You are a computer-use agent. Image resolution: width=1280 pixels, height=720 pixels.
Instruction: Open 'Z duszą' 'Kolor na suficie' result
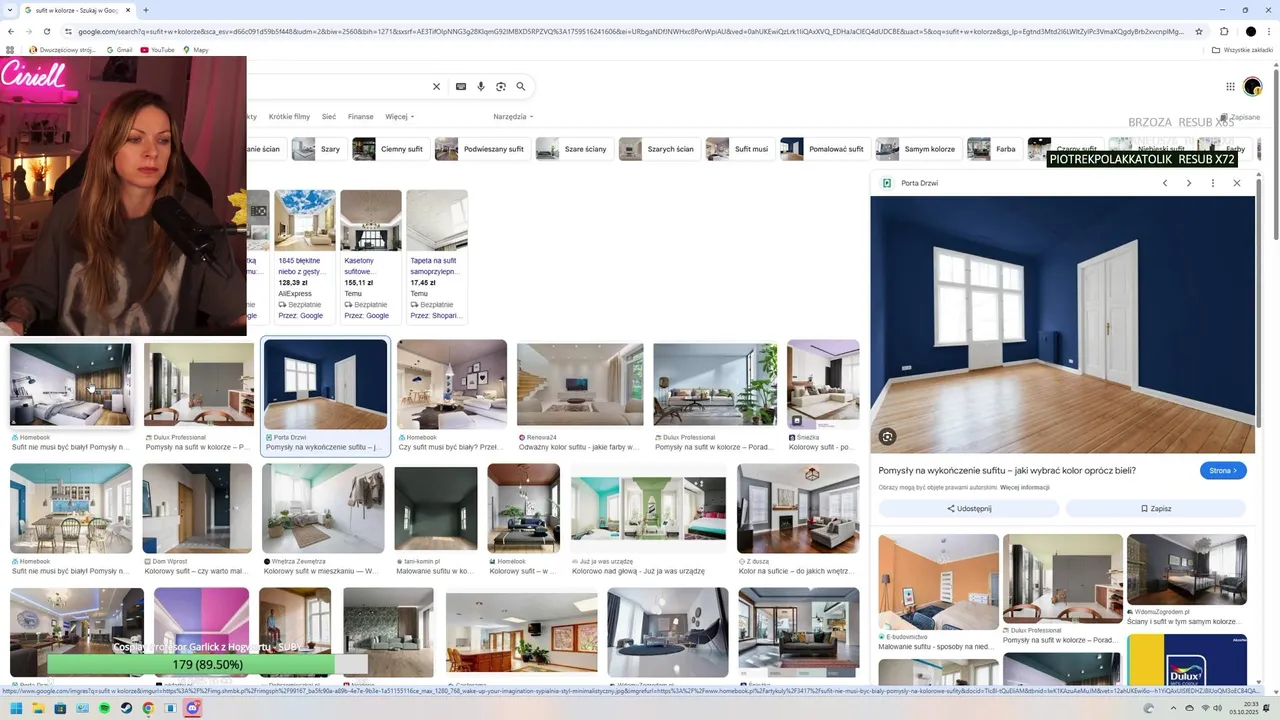pos(798,508)
